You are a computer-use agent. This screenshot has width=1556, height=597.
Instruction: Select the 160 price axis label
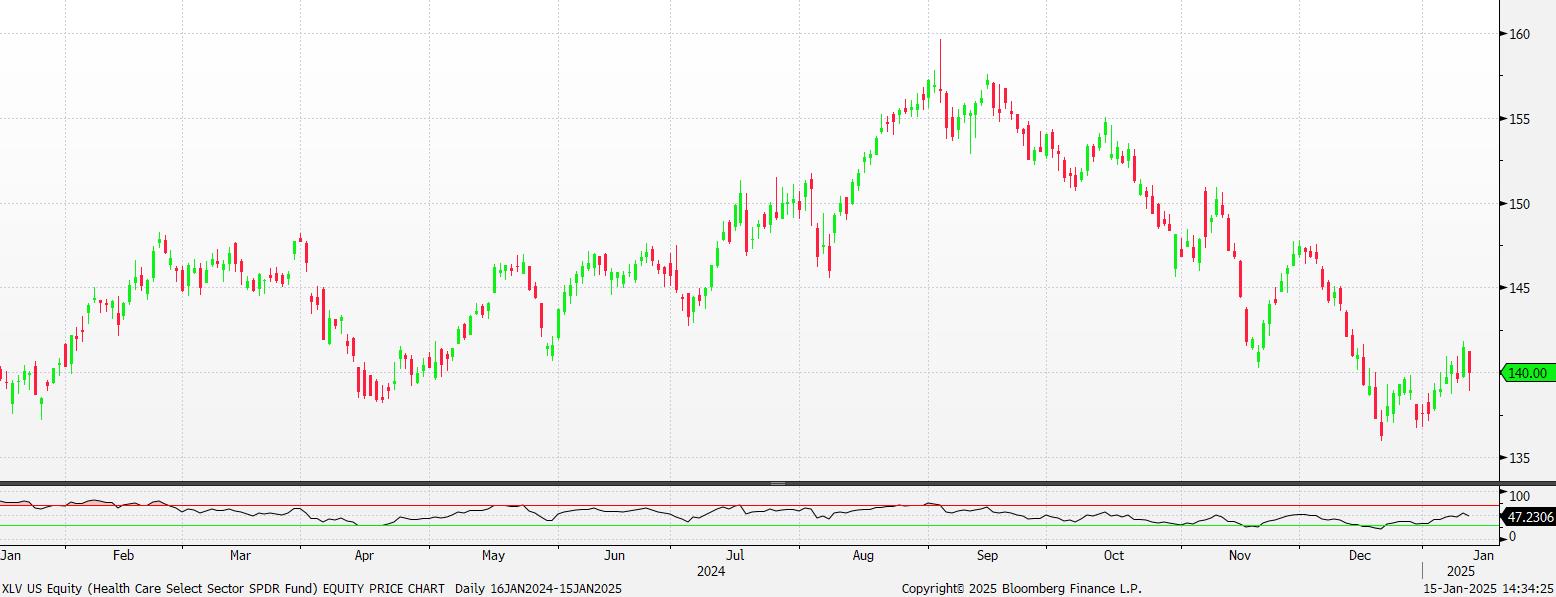pos(1519,34)
